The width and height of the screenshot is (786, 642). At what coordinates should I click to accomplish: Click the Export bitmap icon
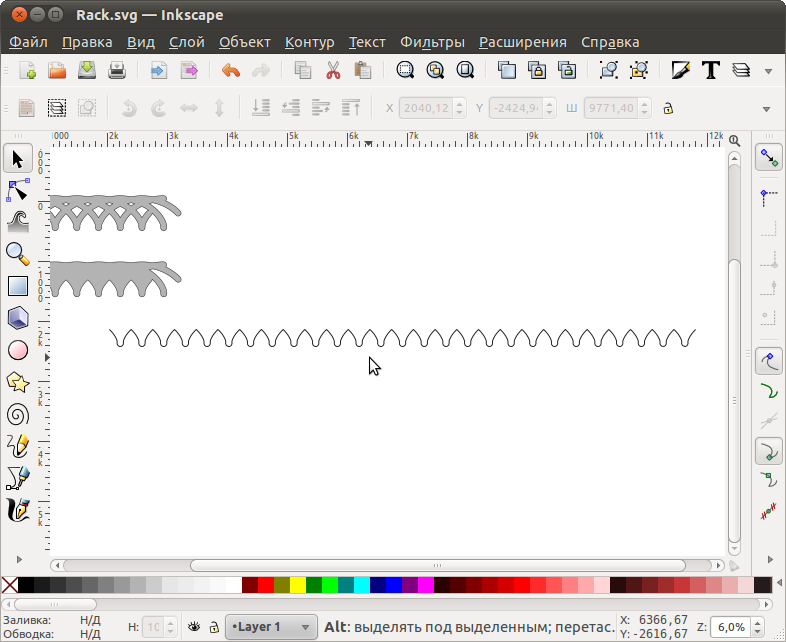(x=189, y=70)
